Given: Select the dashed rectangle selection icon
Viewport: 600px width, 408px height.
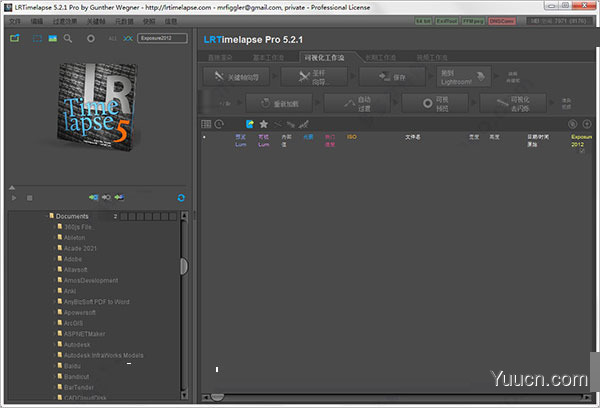Looking at the screenshot, I should [37, 38].
